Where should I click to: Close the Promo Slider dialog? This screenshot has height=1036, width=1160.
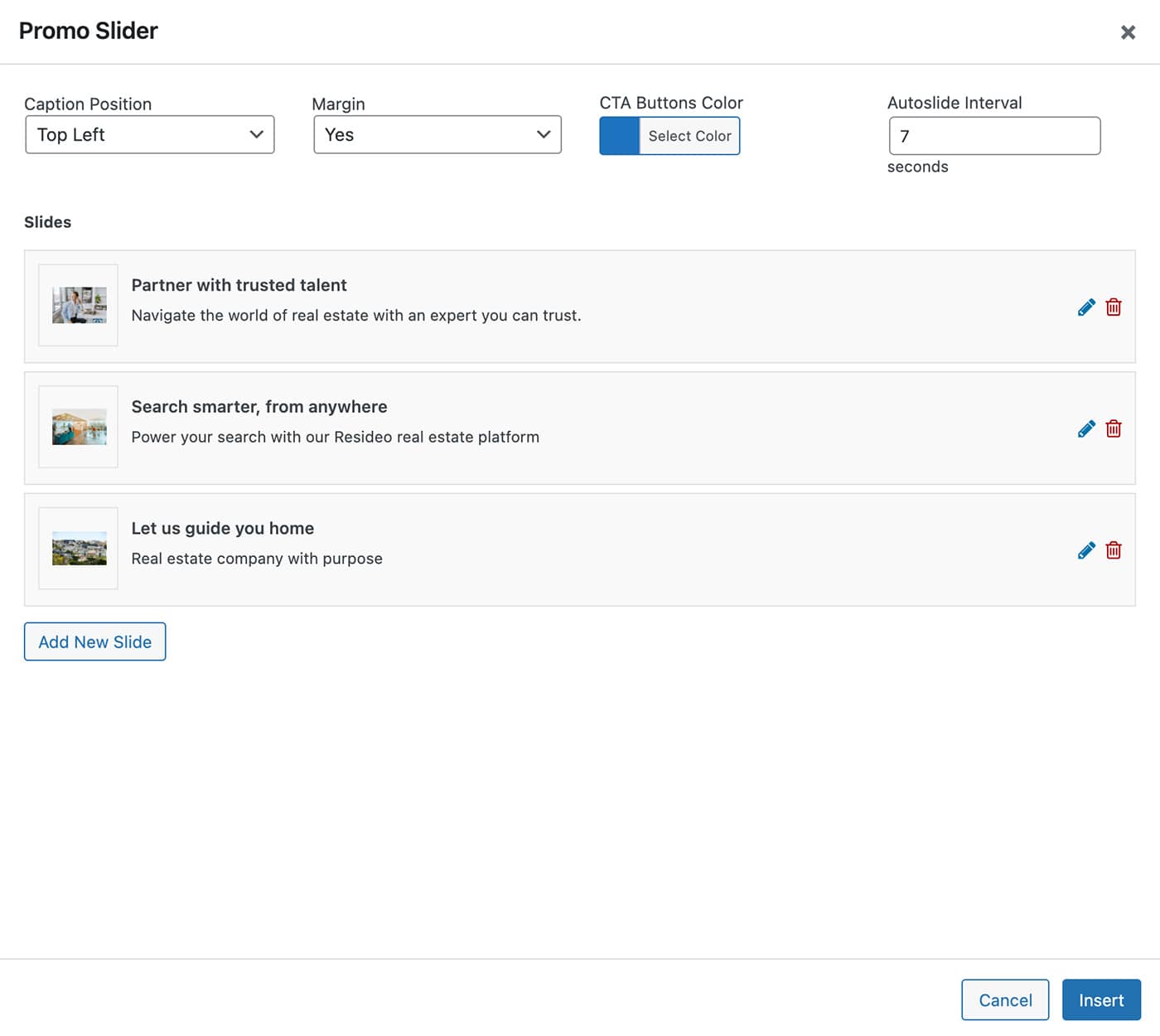tap(1128, 32)
